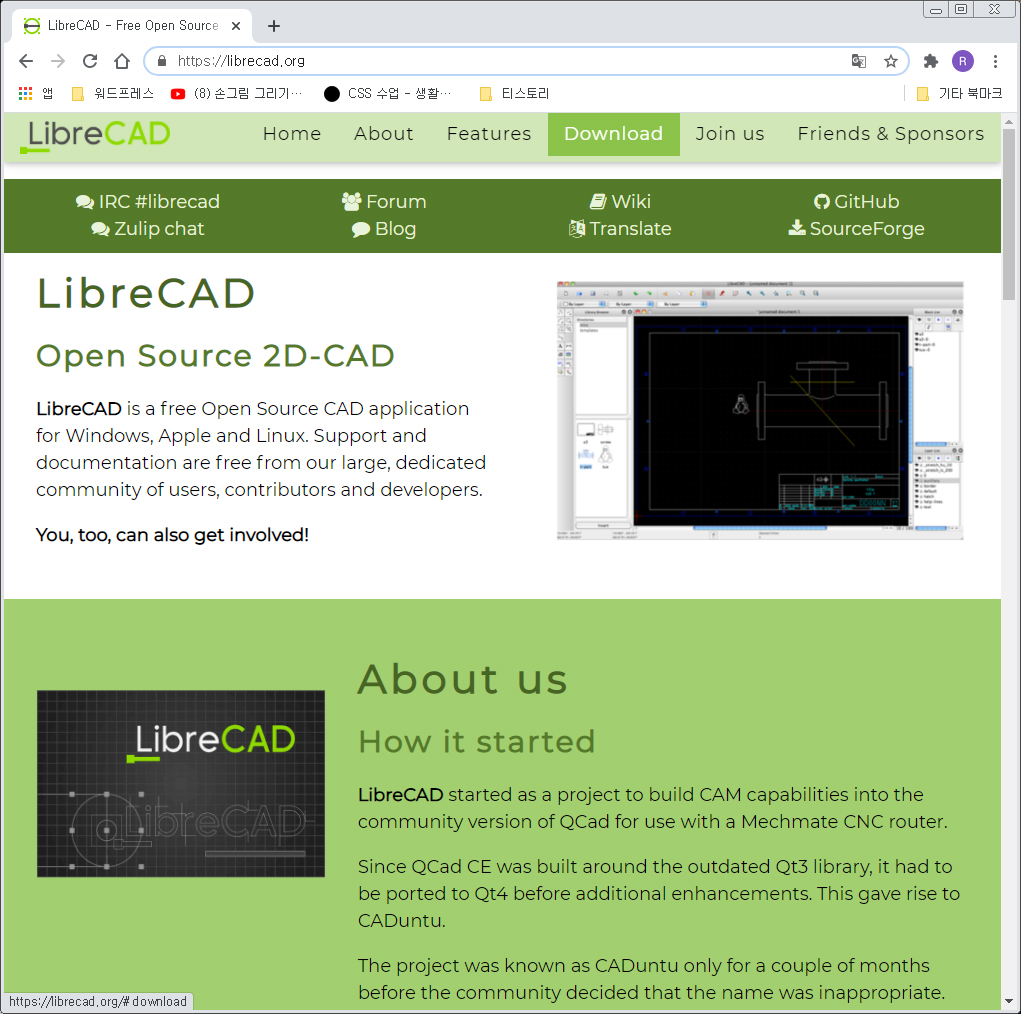Click the browser Back arrow
This screenshot has height=1014, width=1021.
point(26,61)
